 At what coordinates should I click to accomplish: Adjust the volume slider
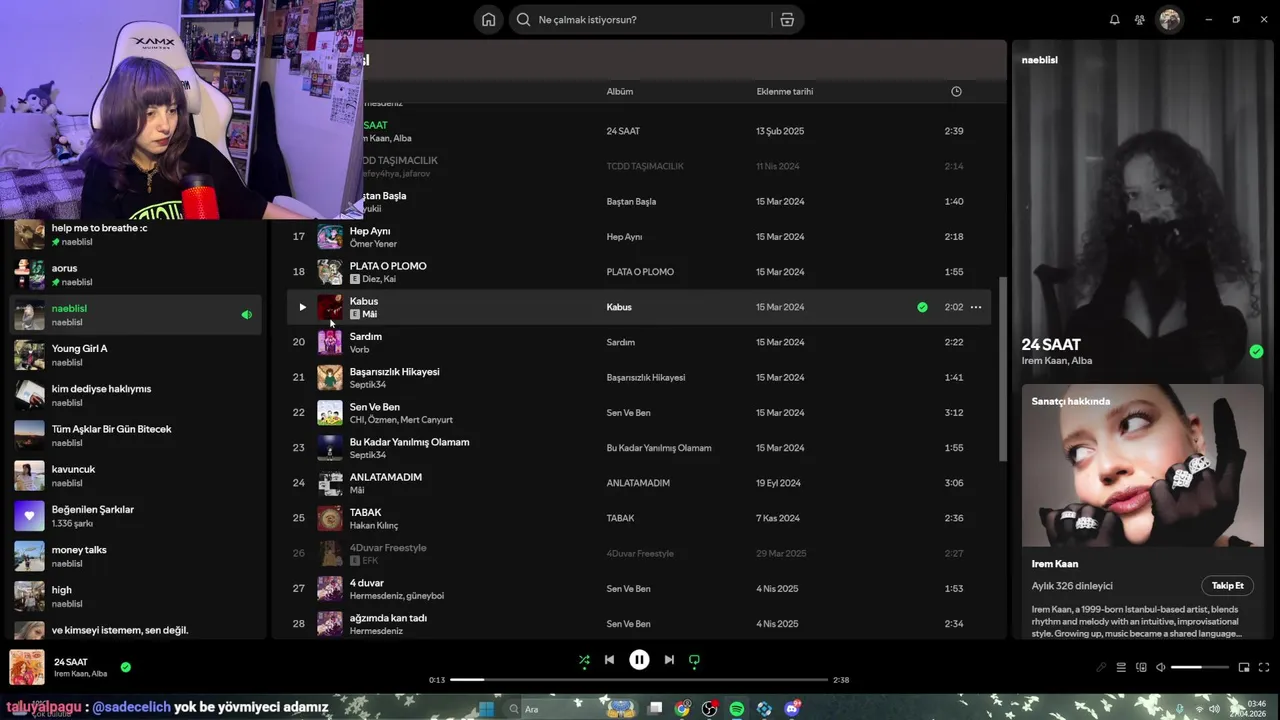pyautogui.click(x=1200, y=667)
